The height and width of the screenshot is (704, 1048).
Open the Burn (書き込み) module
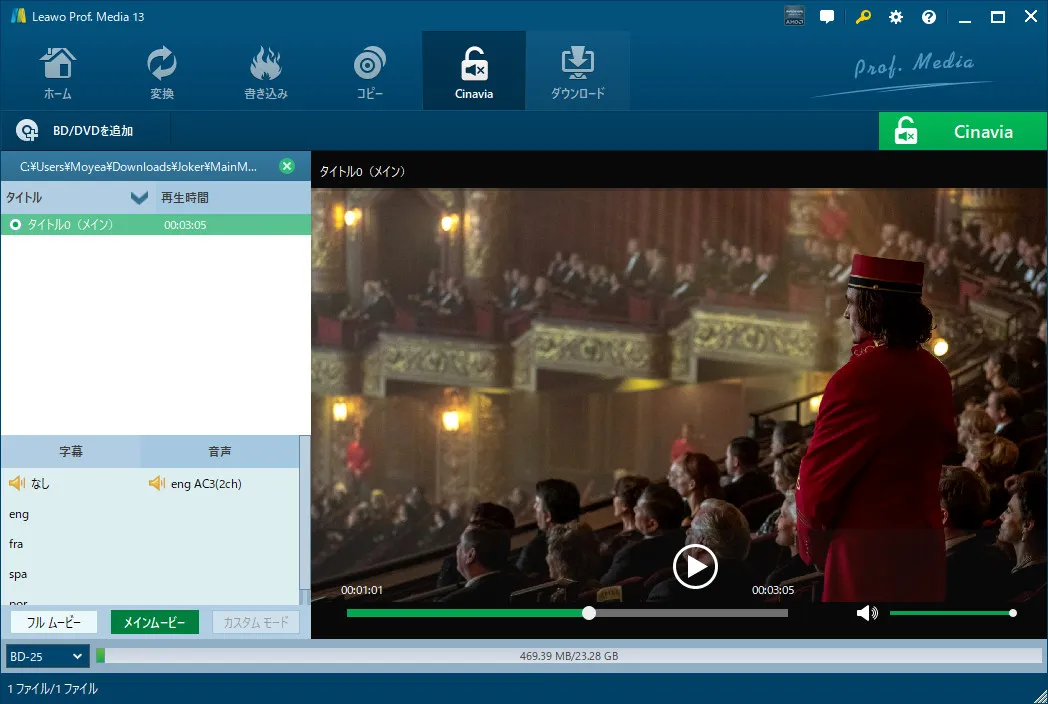[266, 72]
